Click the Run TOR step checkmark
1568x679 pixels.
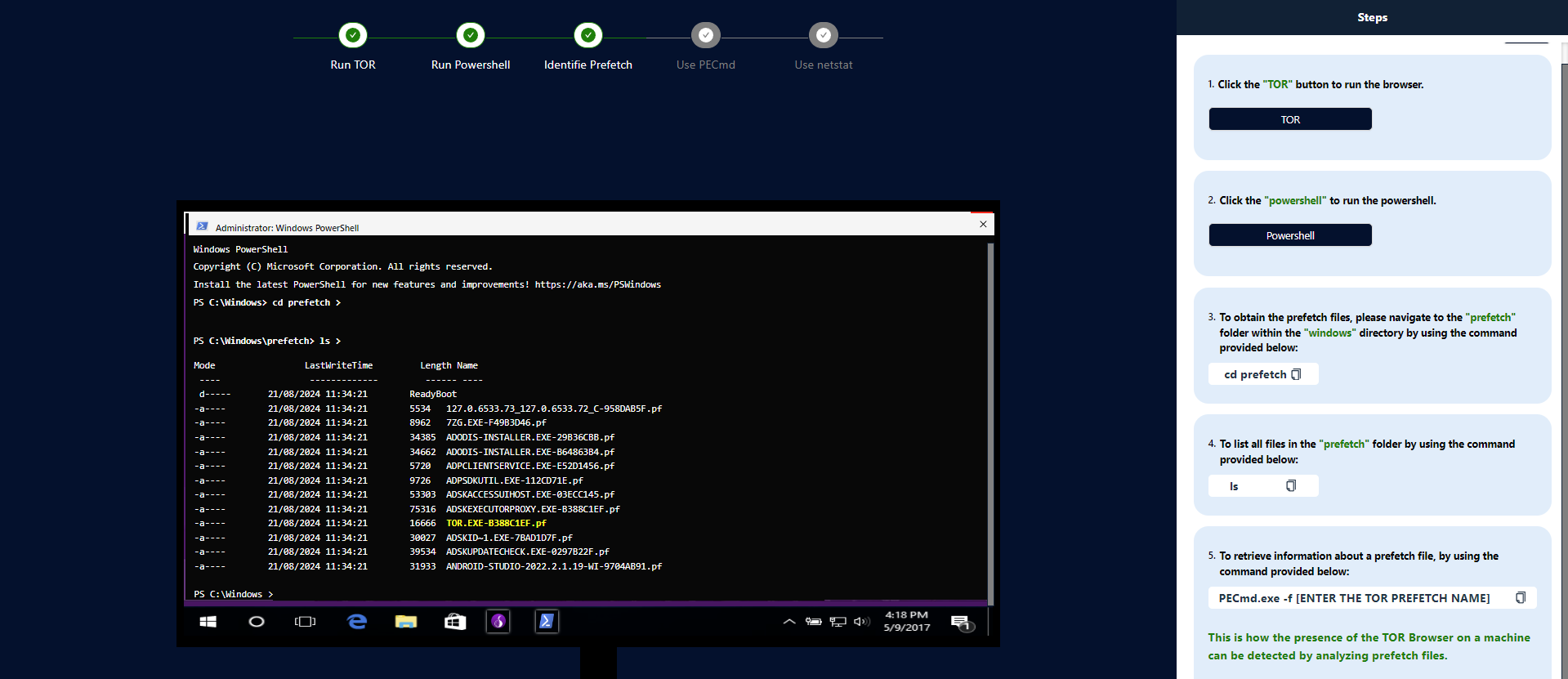(x=353, y=35)
